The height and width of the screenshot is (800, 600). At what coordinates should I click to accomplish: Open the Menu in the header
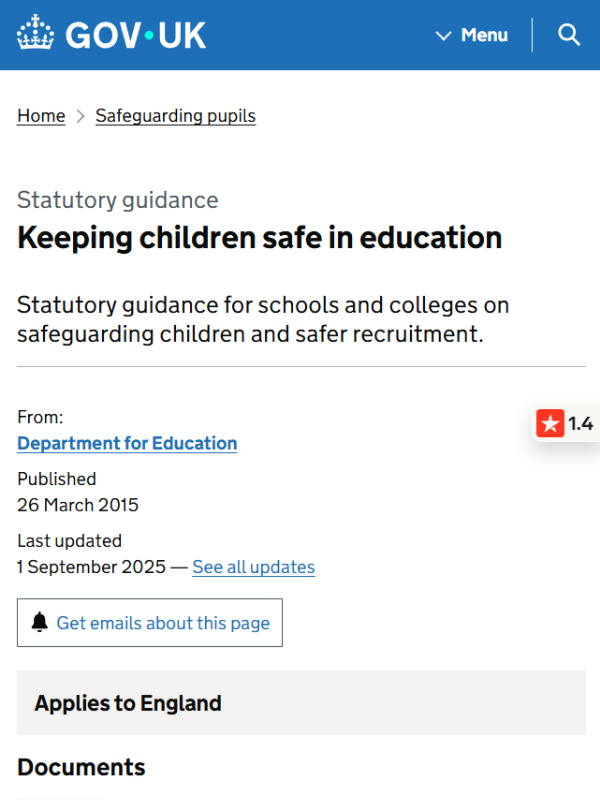471,35
